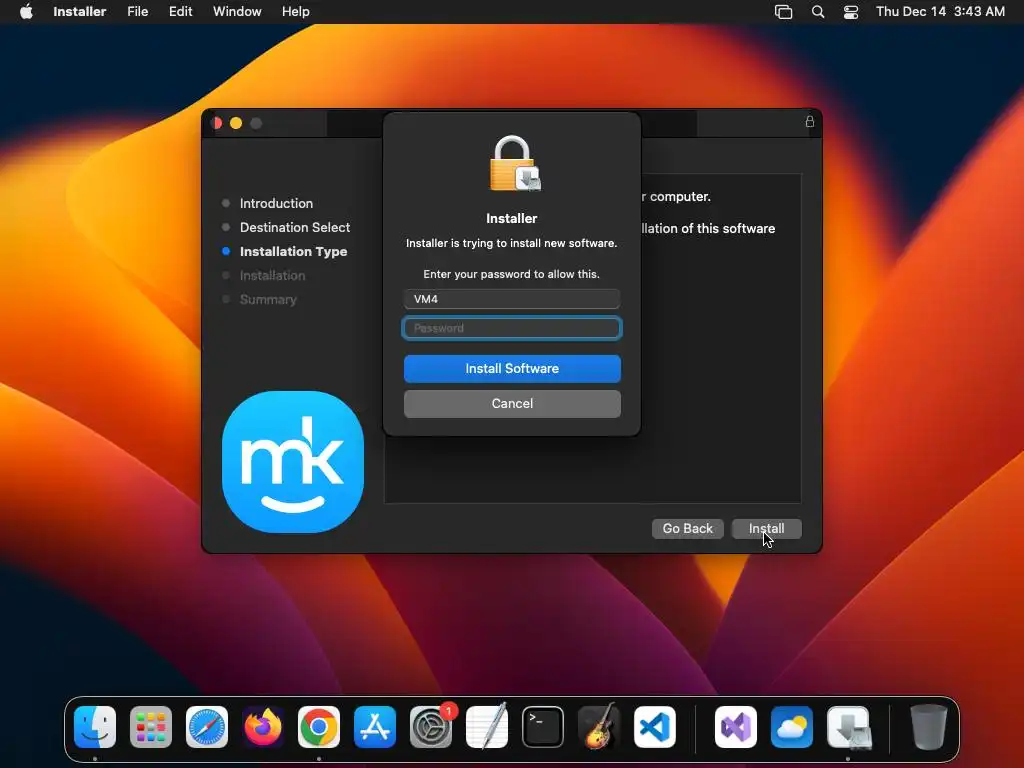Click the lock icon in Installer title bar

[810, 121]
